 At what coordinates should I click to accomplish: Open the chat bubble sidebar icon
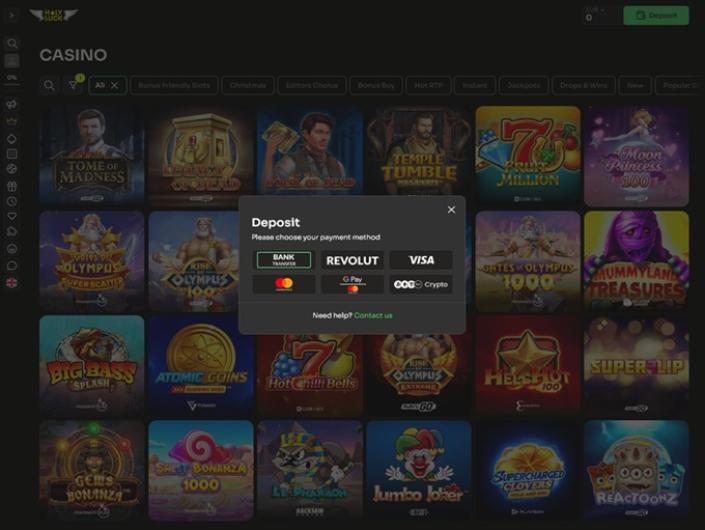click(12, 266)
